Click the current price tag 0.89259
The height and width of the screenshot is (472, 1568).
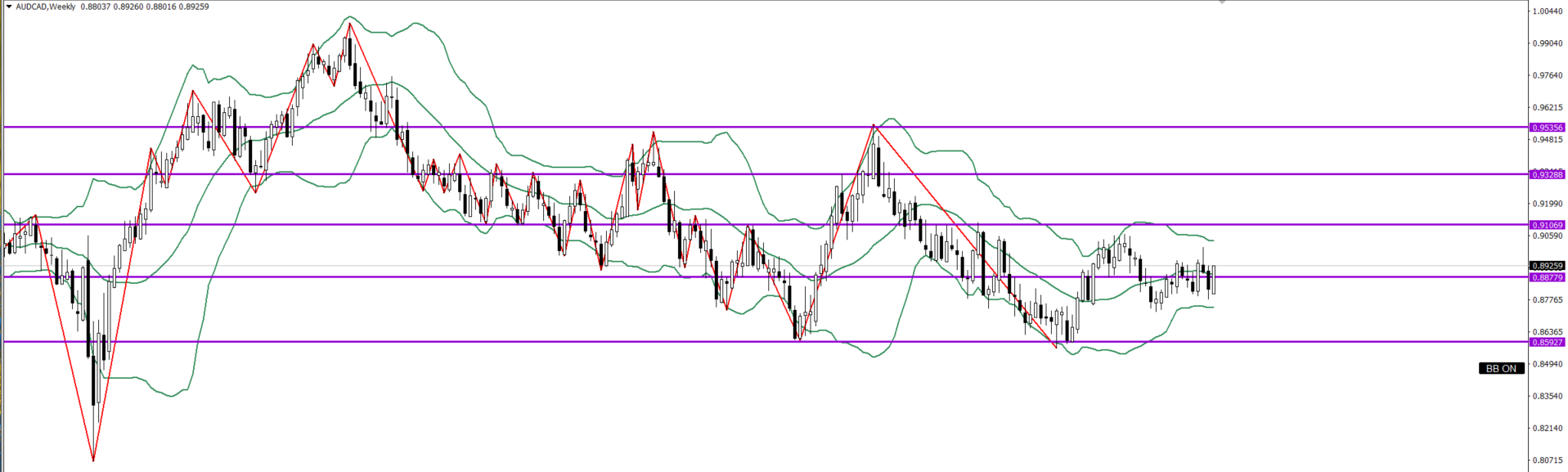coord(1547,266)
